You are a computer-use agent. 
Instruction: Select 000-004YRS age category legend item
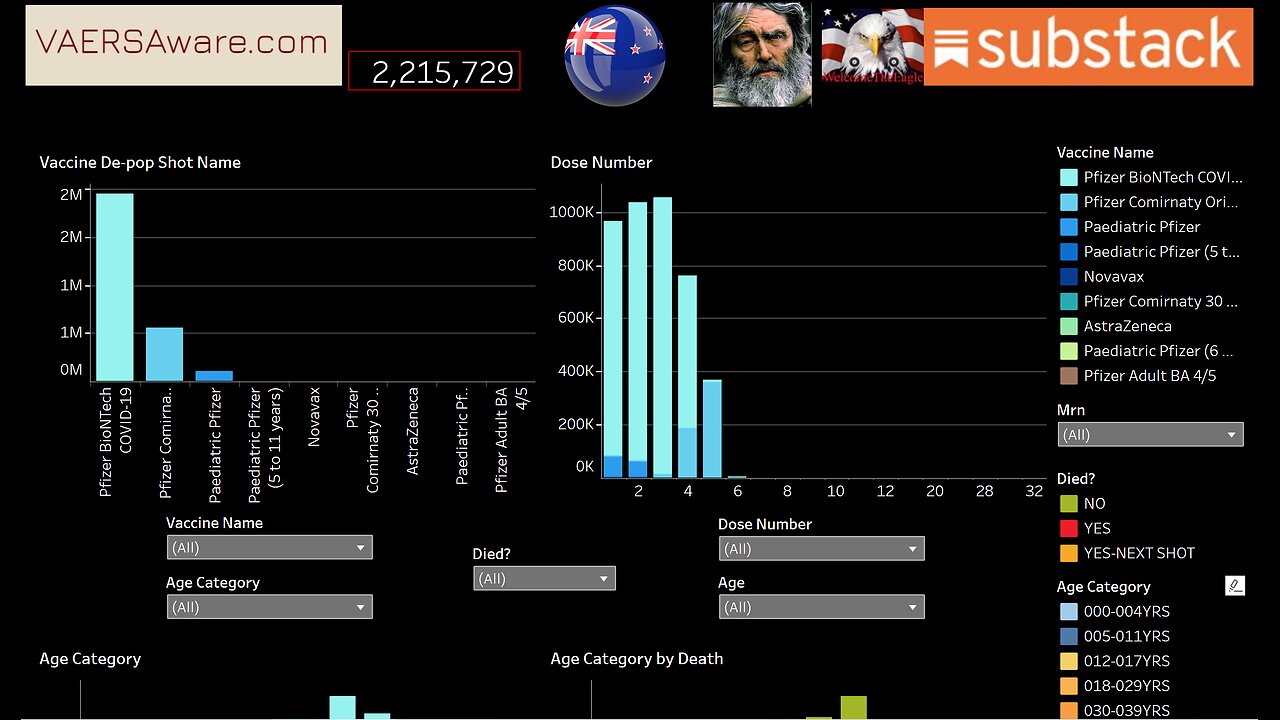[1114, 611]
